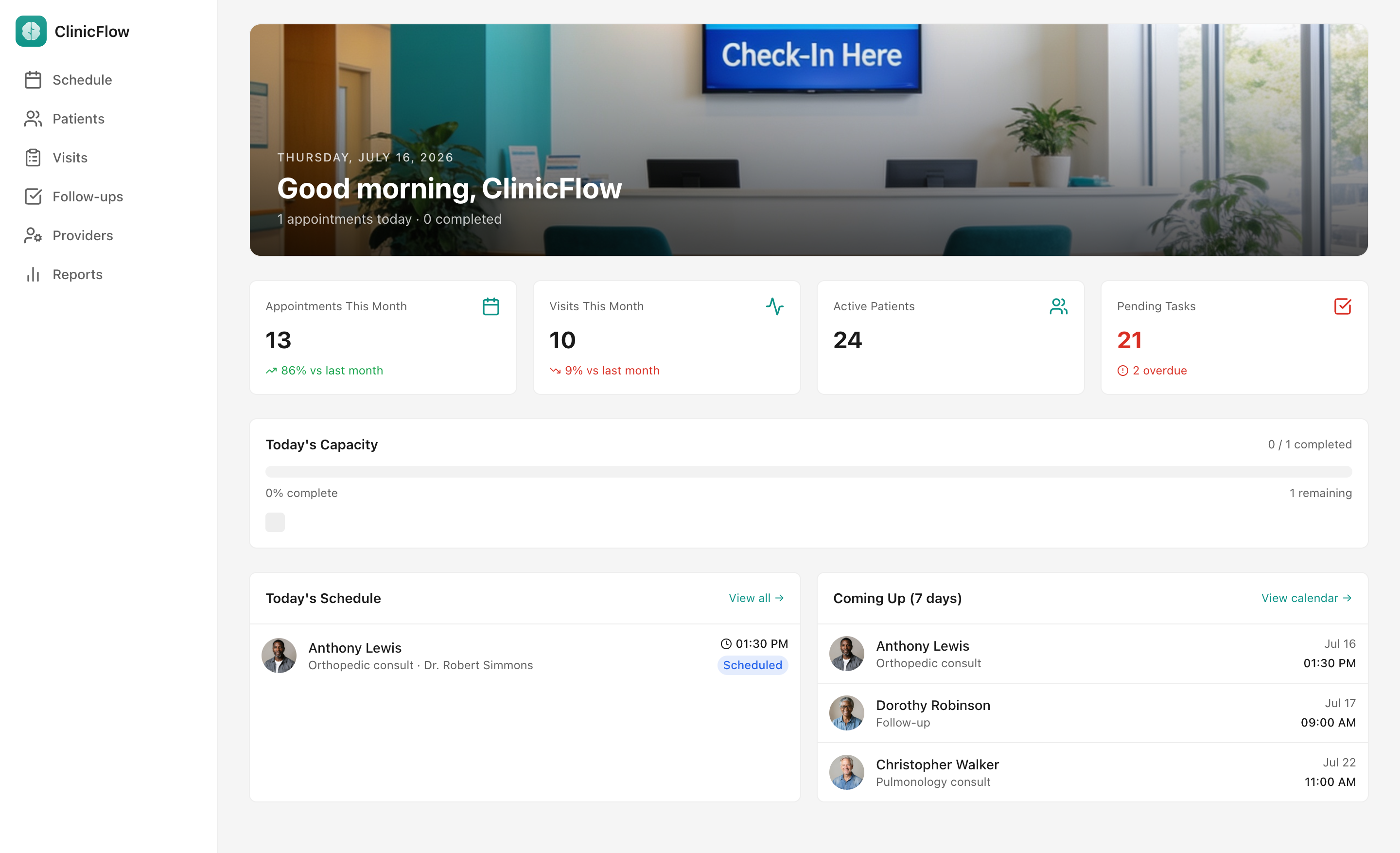Viewport: 1400px width, 853px height.
Task: Click the Visits This Month count 10
Action: click(562, 340)
